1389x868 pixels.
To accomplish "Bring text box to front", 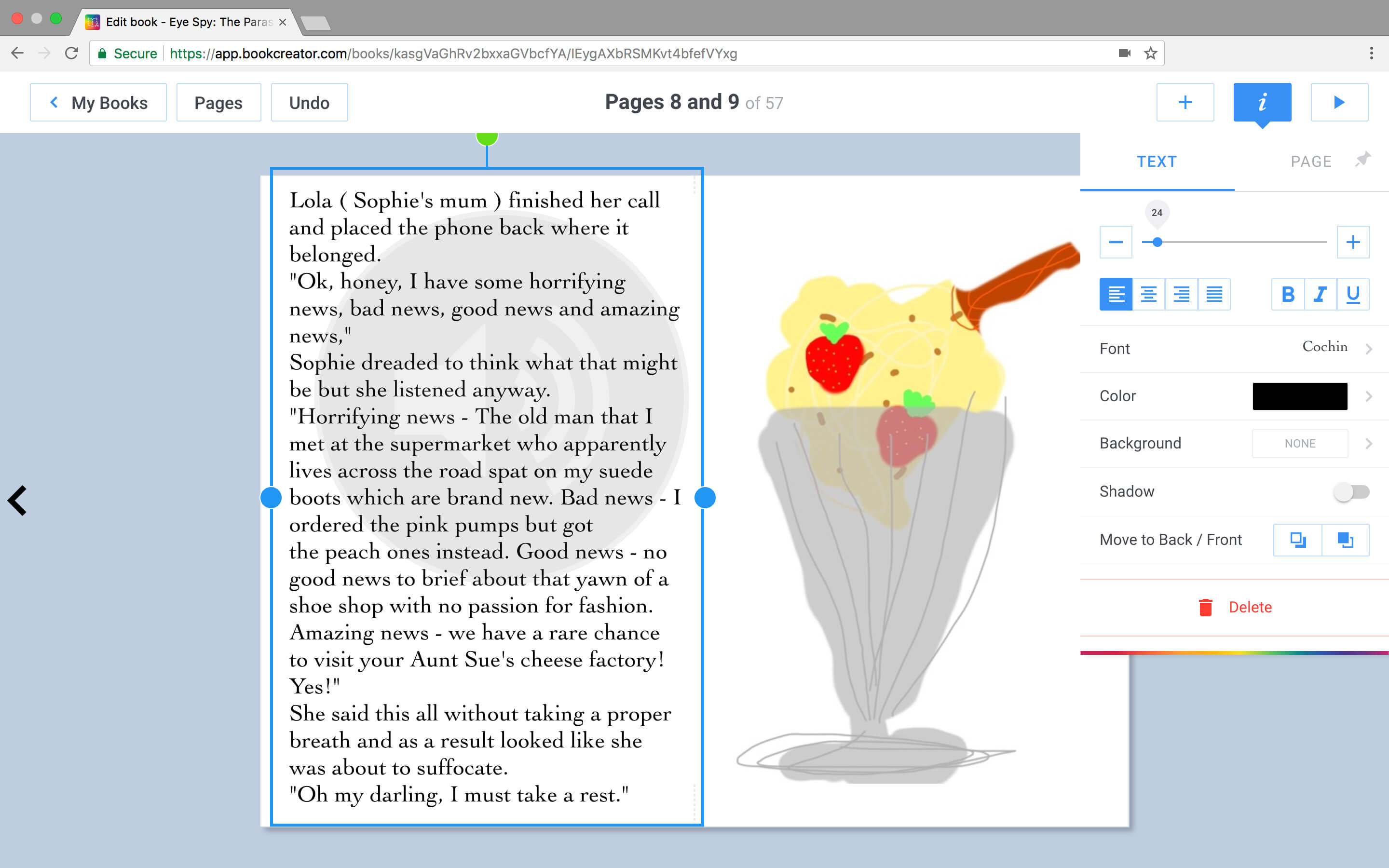I will (x=1346, y=540).
